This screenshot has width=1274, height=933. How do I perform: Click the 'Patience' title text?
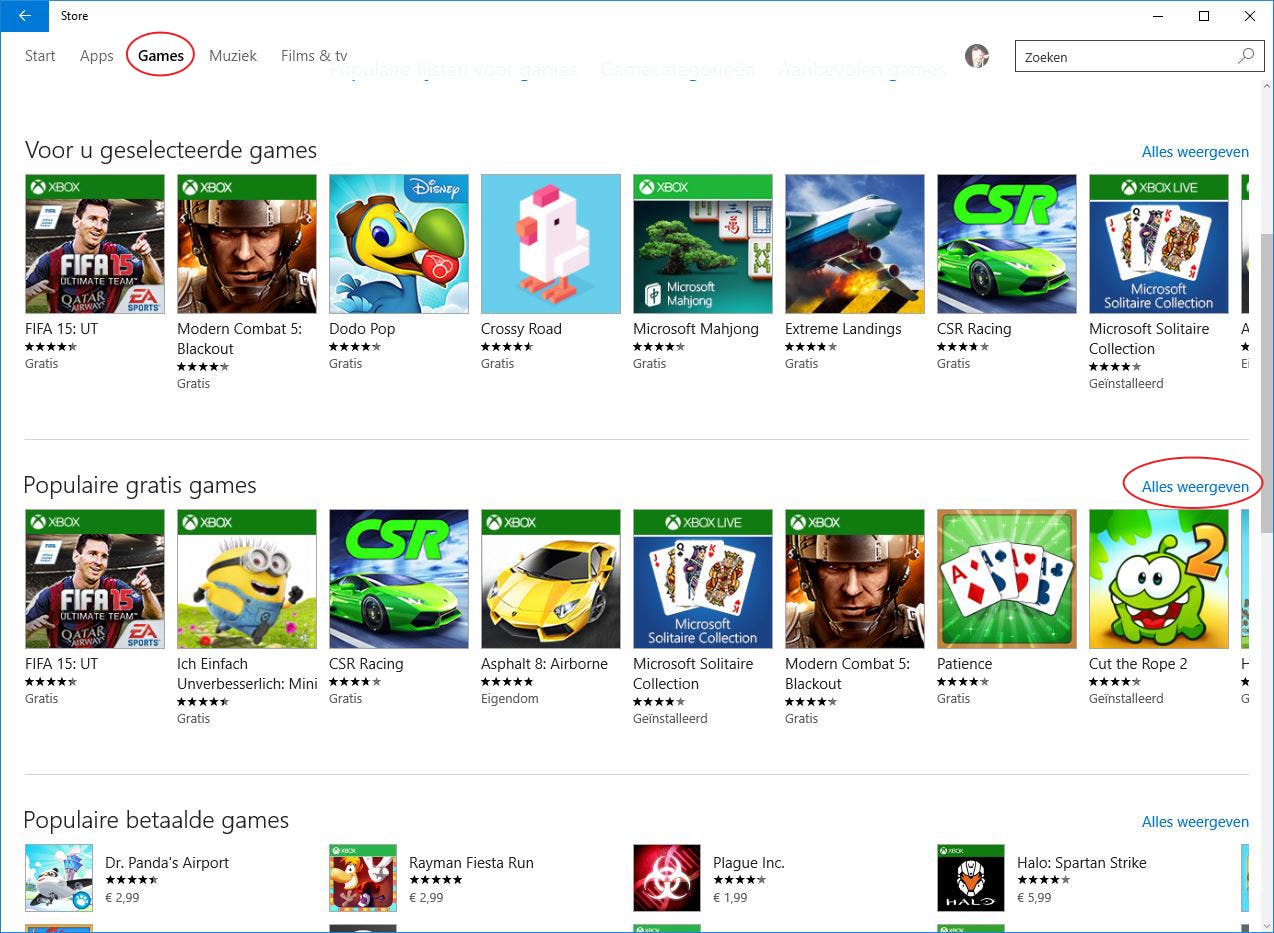pos(965,664)
